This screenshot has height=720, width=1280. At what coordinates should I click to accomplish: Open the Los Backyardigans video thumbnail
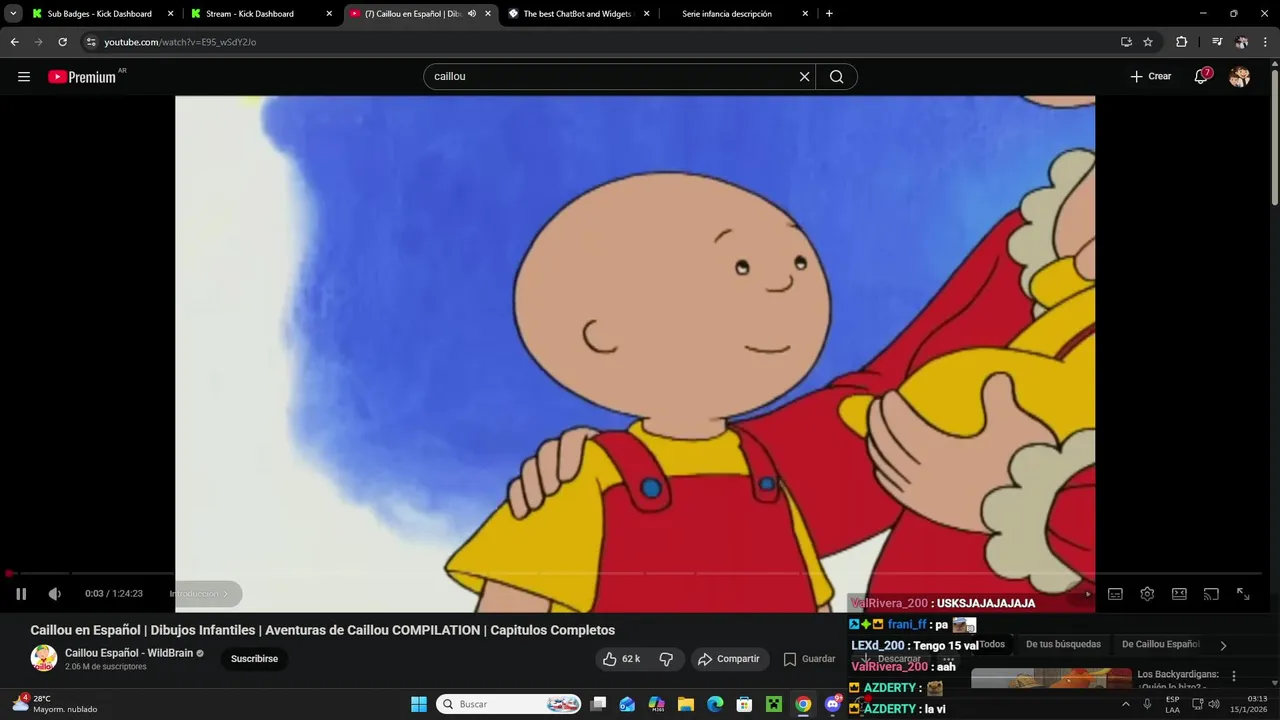[1051, 679]
